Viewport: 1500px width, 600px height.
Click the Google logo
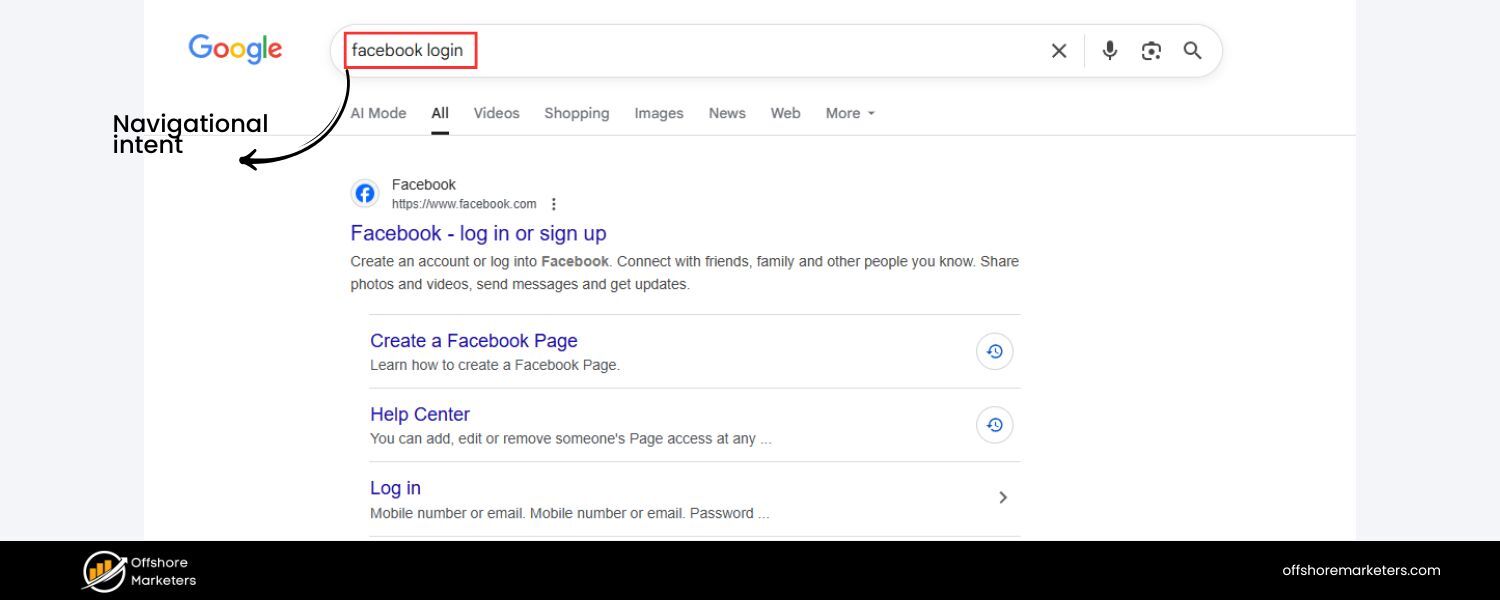pyautogui.click(x=235, y=49)
